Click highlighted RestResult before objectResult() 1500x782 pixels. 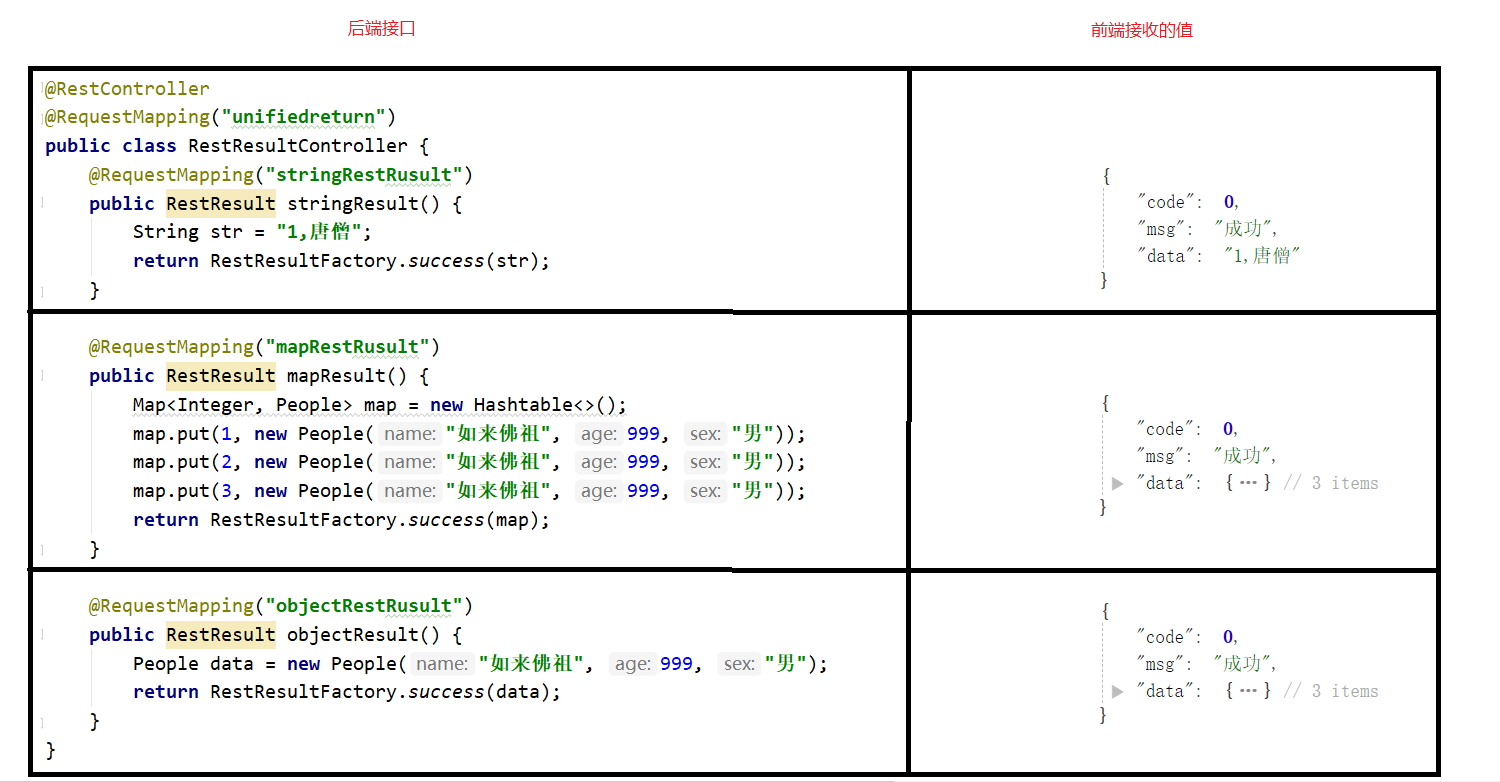[221, 635]
